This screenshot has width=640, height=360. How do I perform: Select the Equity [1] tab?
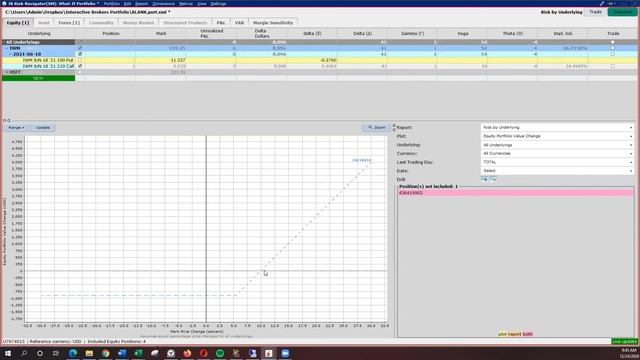[18, 22]
